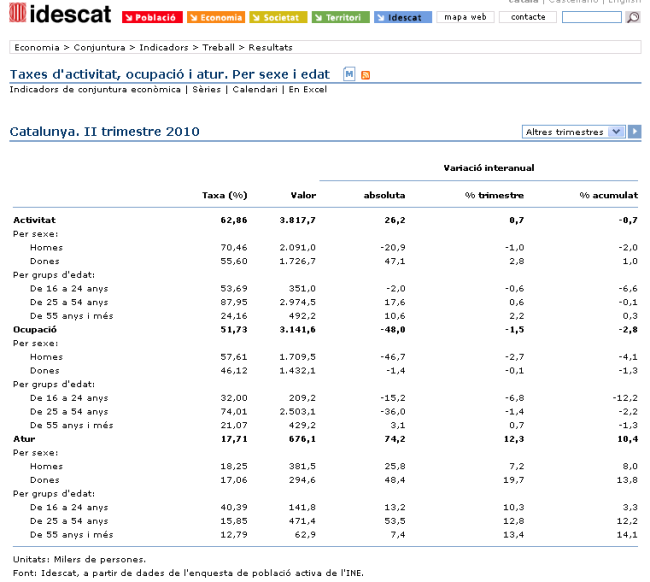Click the Ocupació row label

35,330
